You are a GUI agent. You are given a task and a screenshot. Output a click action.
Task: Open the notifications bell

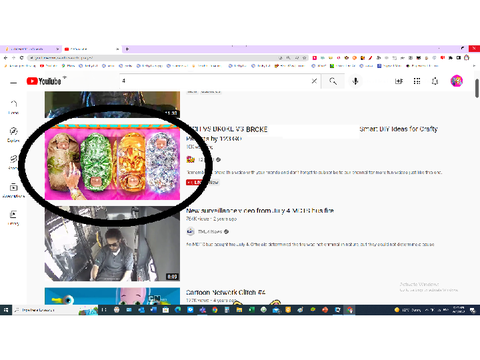435,81
